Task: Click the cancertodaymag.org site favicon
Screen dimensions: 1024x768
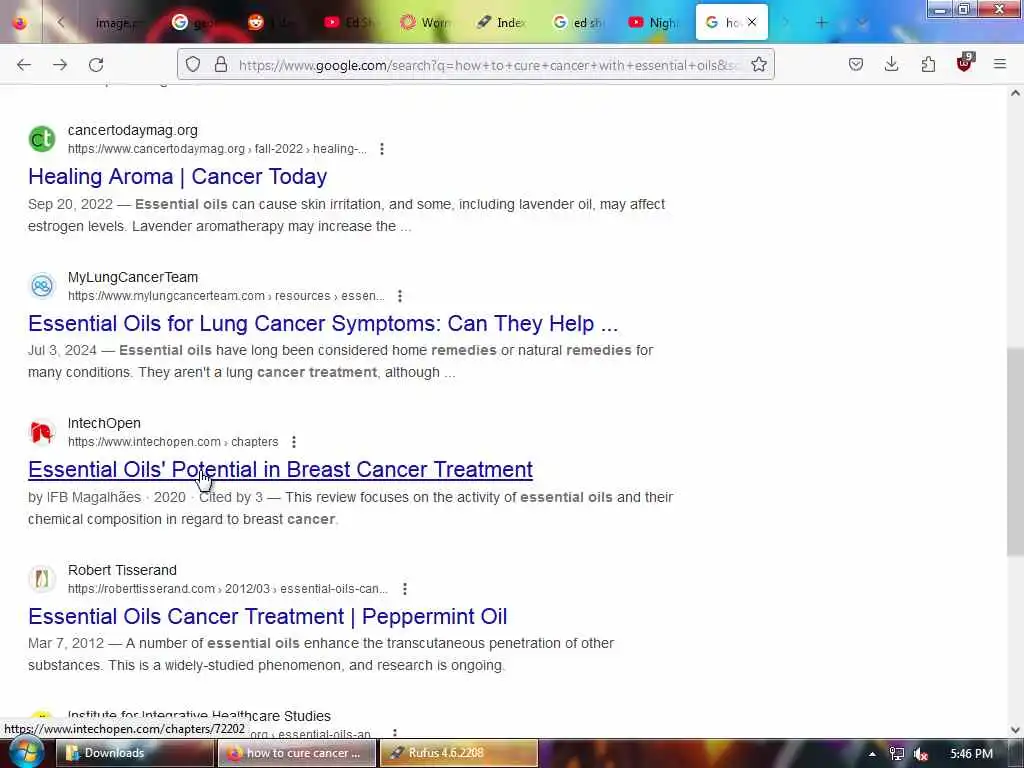Action: pyautogui.click(x=42, y=139)
